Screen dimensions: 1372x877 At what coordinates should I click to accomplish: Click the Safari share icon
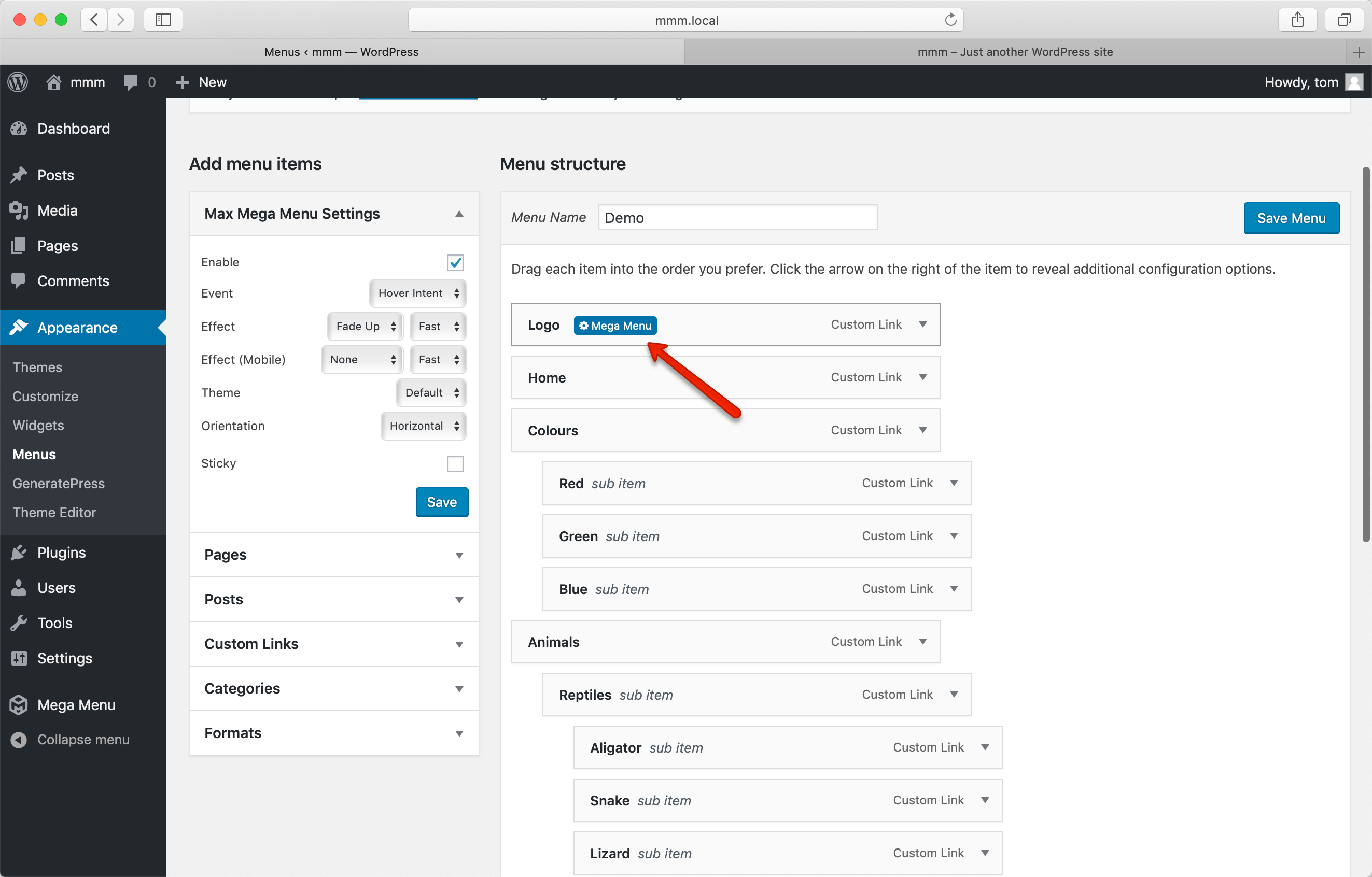click(x=1297, y=20)
